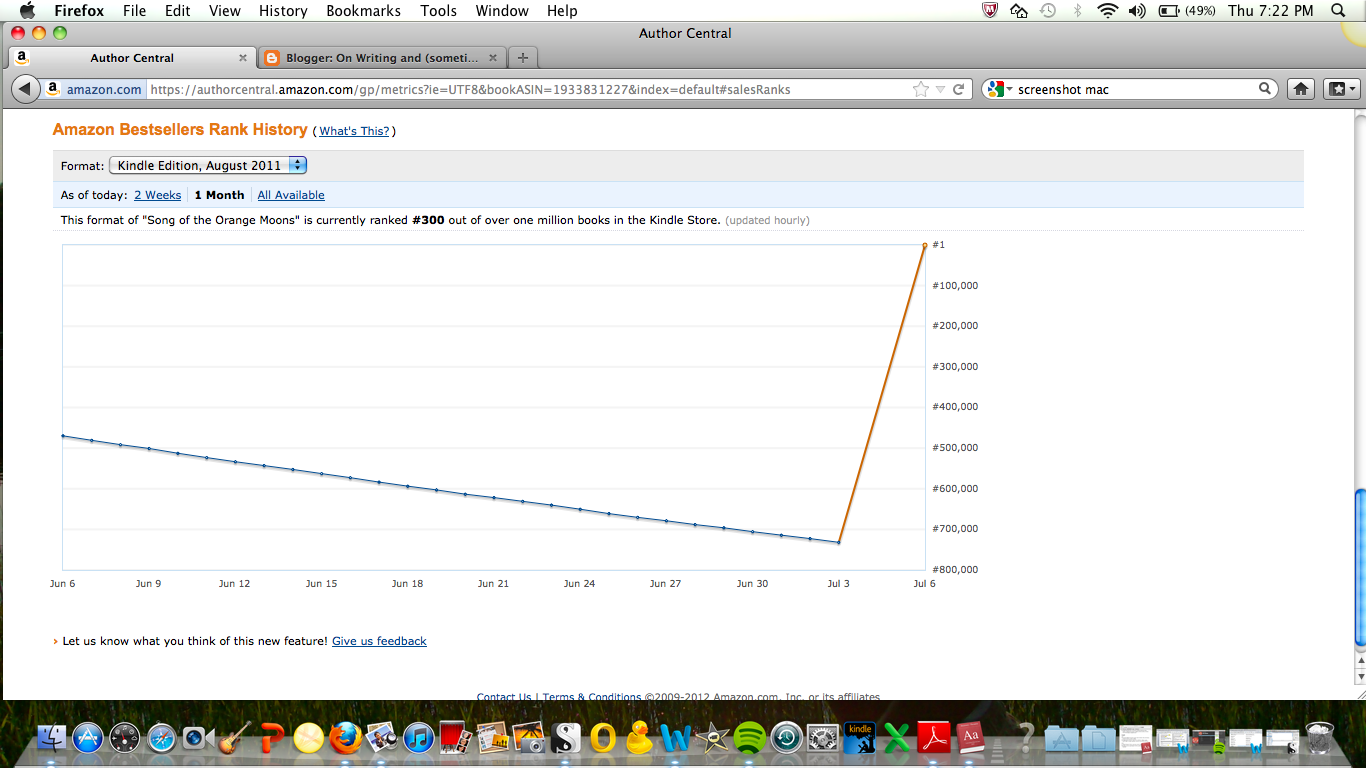Click the #1 rank data point on chart
The width and height of the screenshot is (1366, 768).
pos(925,245)
